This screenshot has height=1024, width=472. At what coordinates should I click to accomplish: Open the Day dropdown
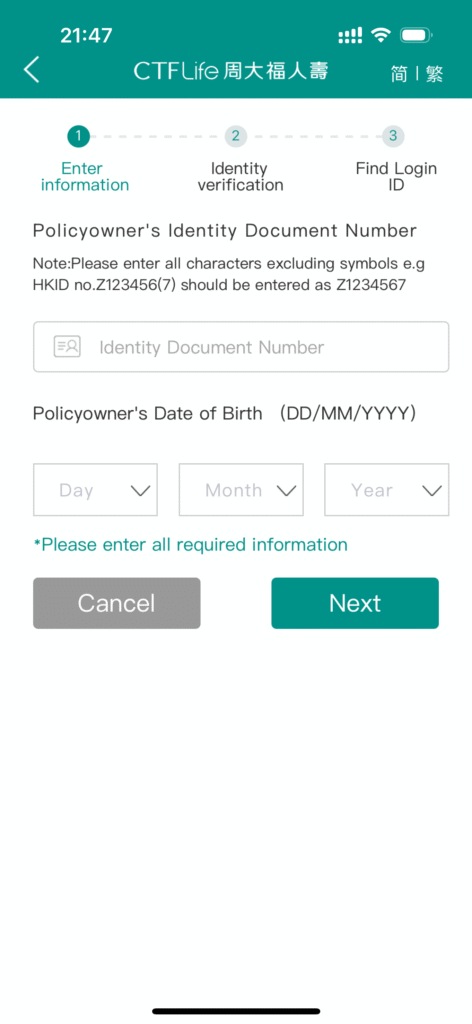click(95, 490)
